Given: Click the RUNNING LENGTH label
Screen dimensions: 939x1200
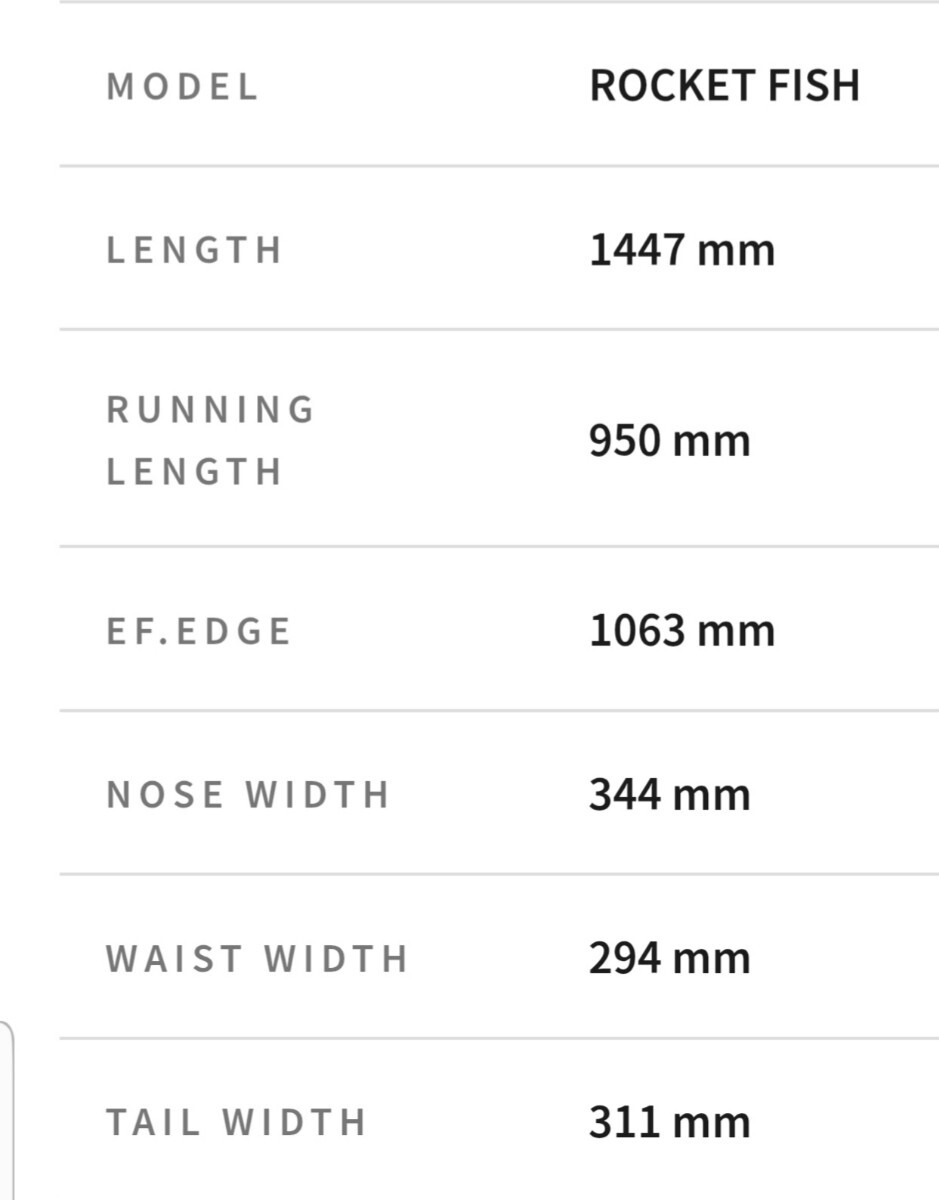Looking at the screenshot, I should pos(210,440).
